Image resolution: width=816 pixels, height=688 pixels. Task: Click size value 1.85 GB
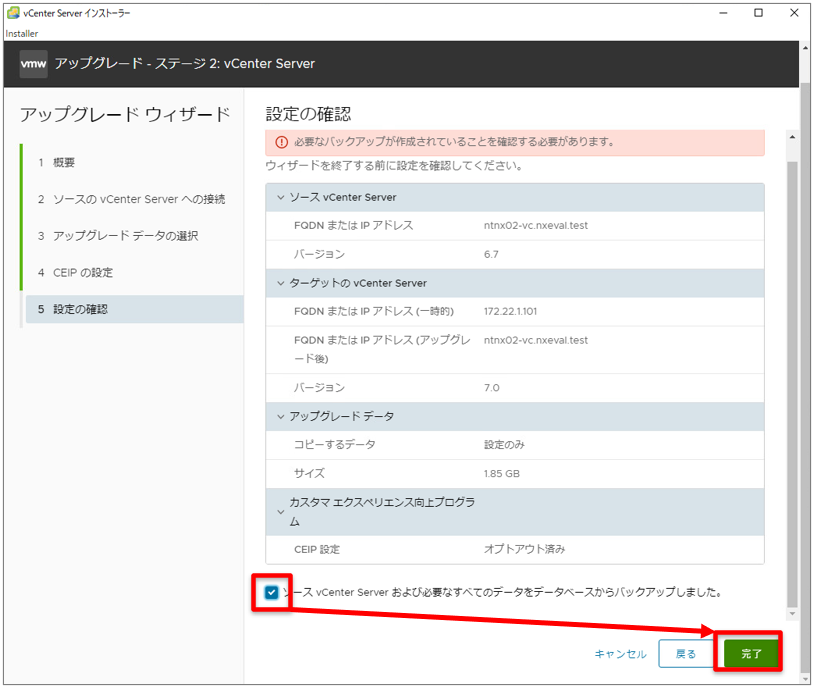pos(501,474)
